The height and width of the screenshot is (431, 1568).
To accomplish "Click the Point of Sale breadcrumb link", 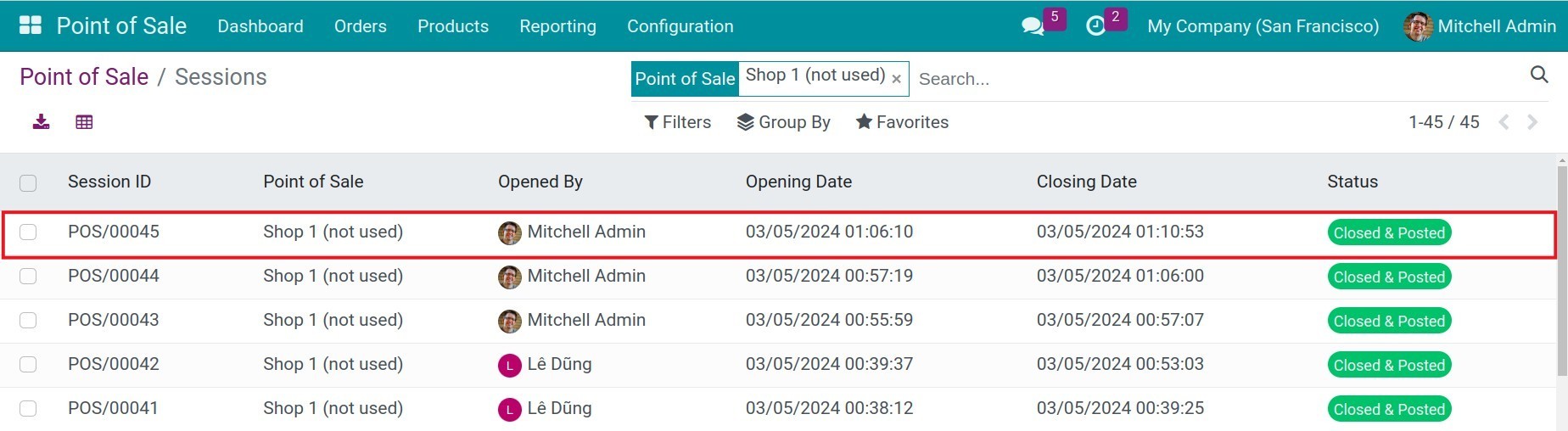I will click(x=84, y=77).
